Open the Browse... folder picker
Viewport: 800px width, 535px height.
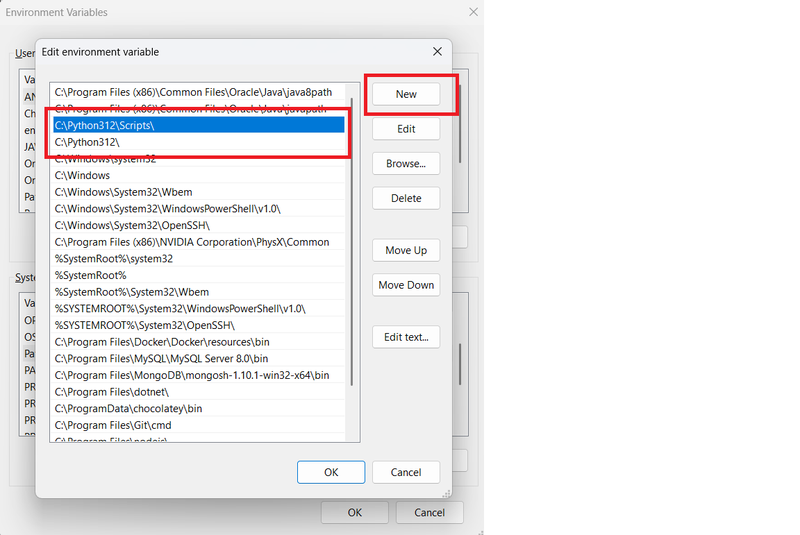pos(406,164)
